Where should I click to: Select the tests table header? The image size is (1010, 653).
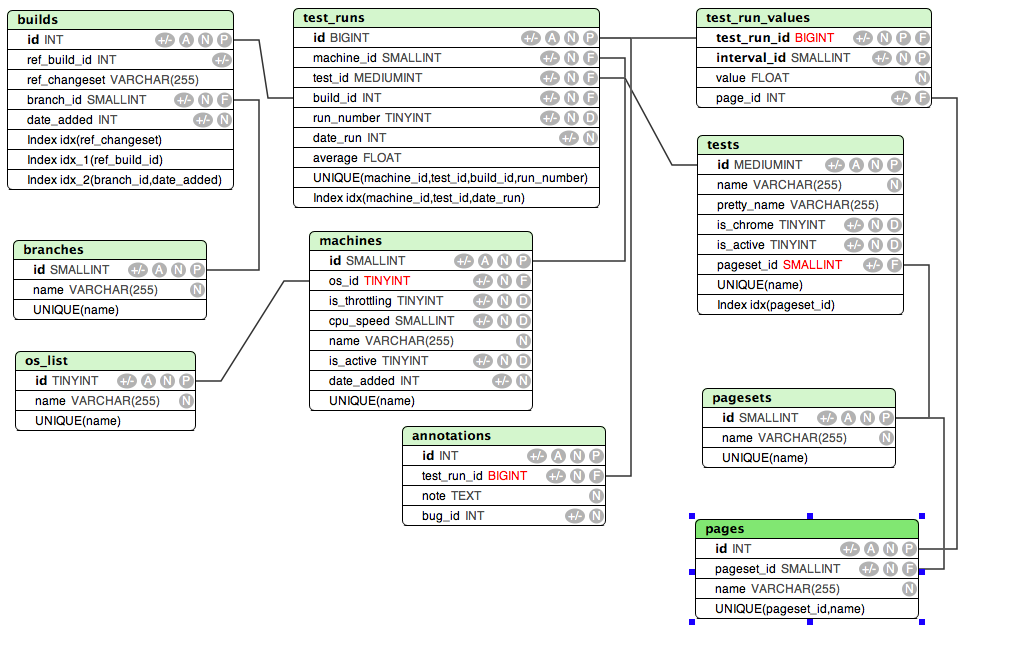[801, 144]
